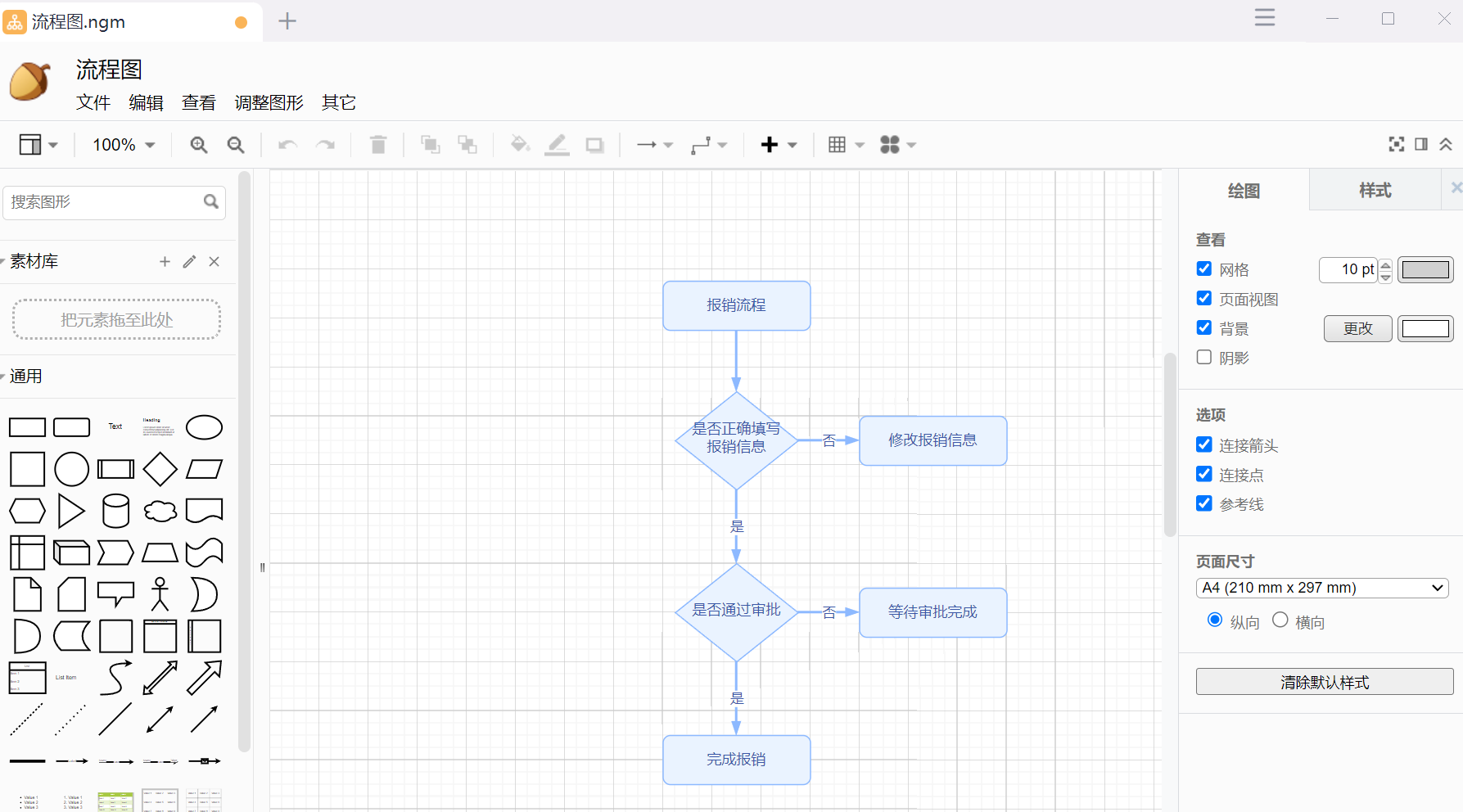Open the 调整图形 menu
The image size is (1463, 812).
pos(269,102)
